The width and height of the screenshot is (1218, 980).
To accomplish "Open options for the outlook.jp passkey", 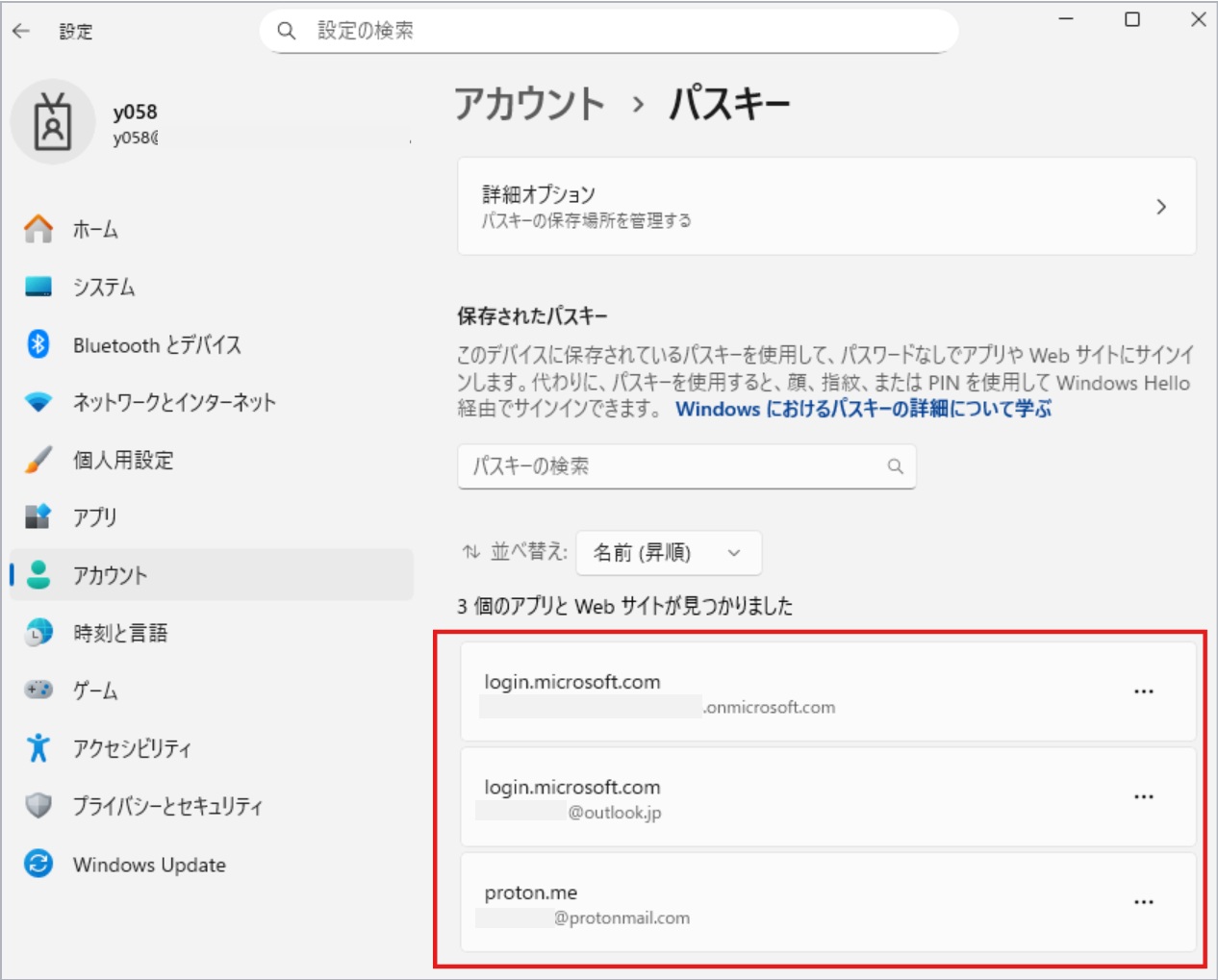I will click(x=1144, y=796).
